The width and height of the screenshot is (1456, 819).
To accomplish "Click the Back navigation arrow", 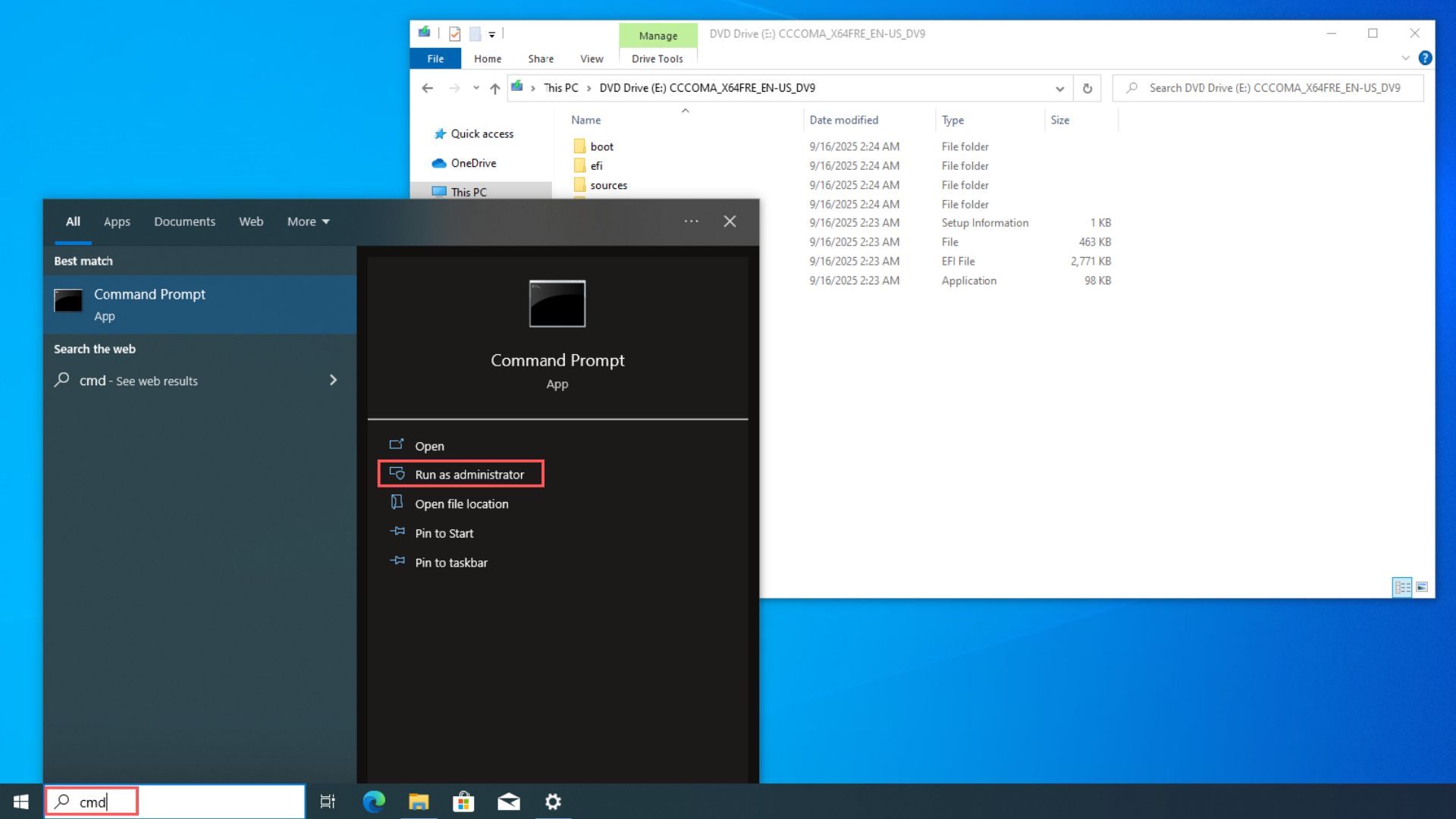I will (x=427, y=87).
